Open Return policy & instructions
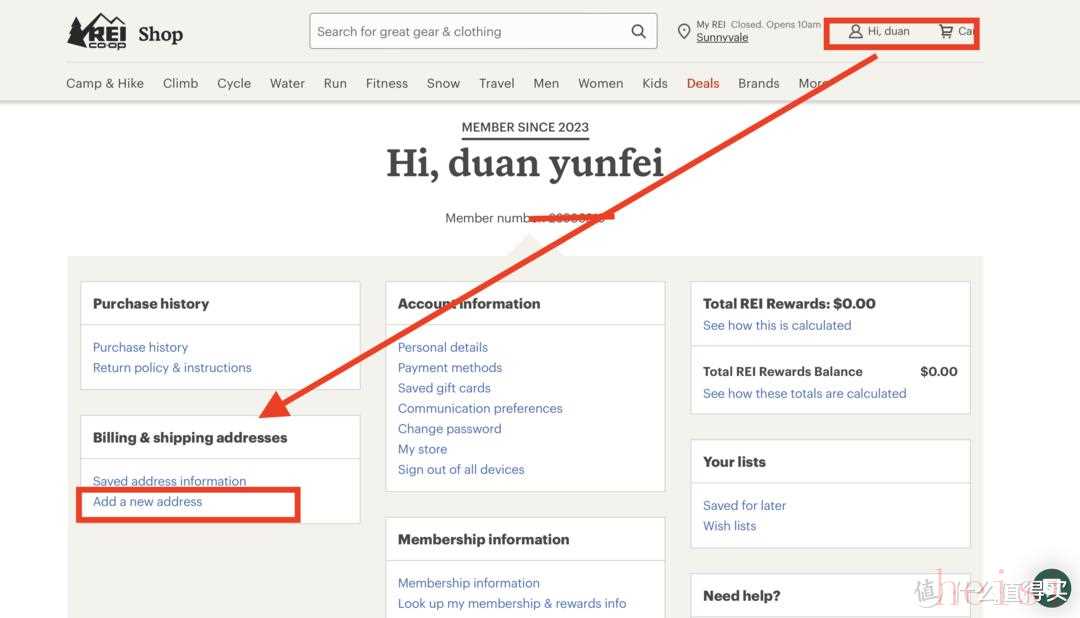This screenshot has height=618, width=1080. coord(172,368)
